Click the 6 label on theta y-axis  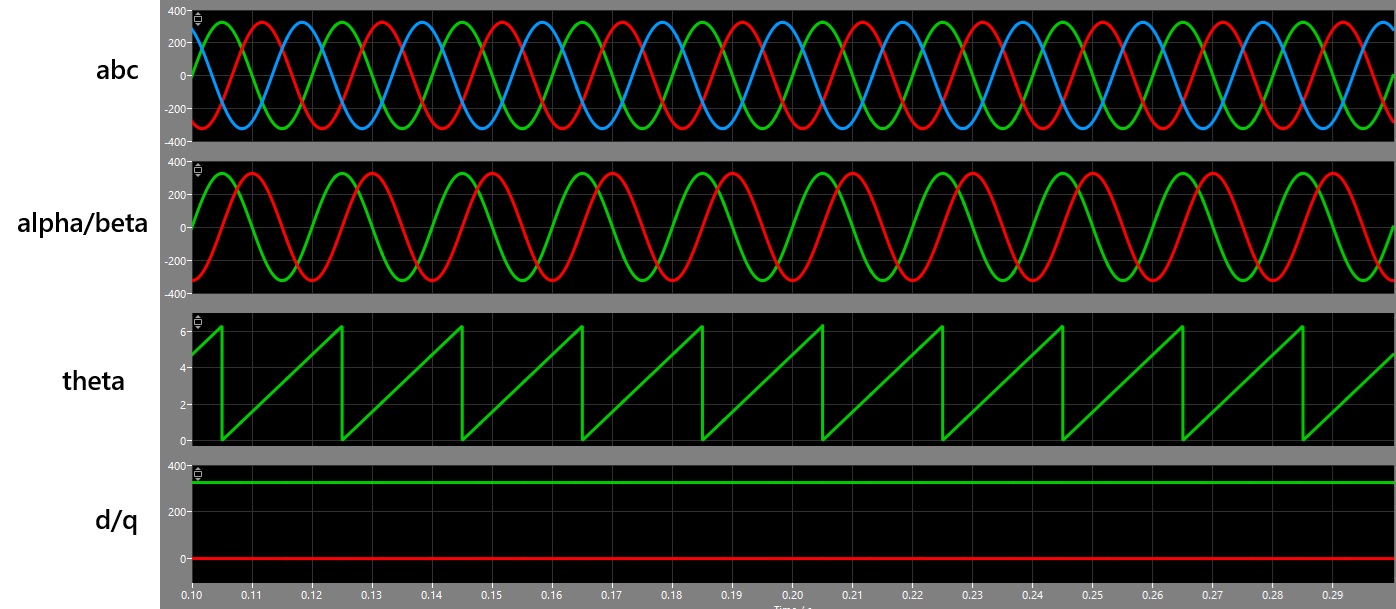(x=183, y=331)
